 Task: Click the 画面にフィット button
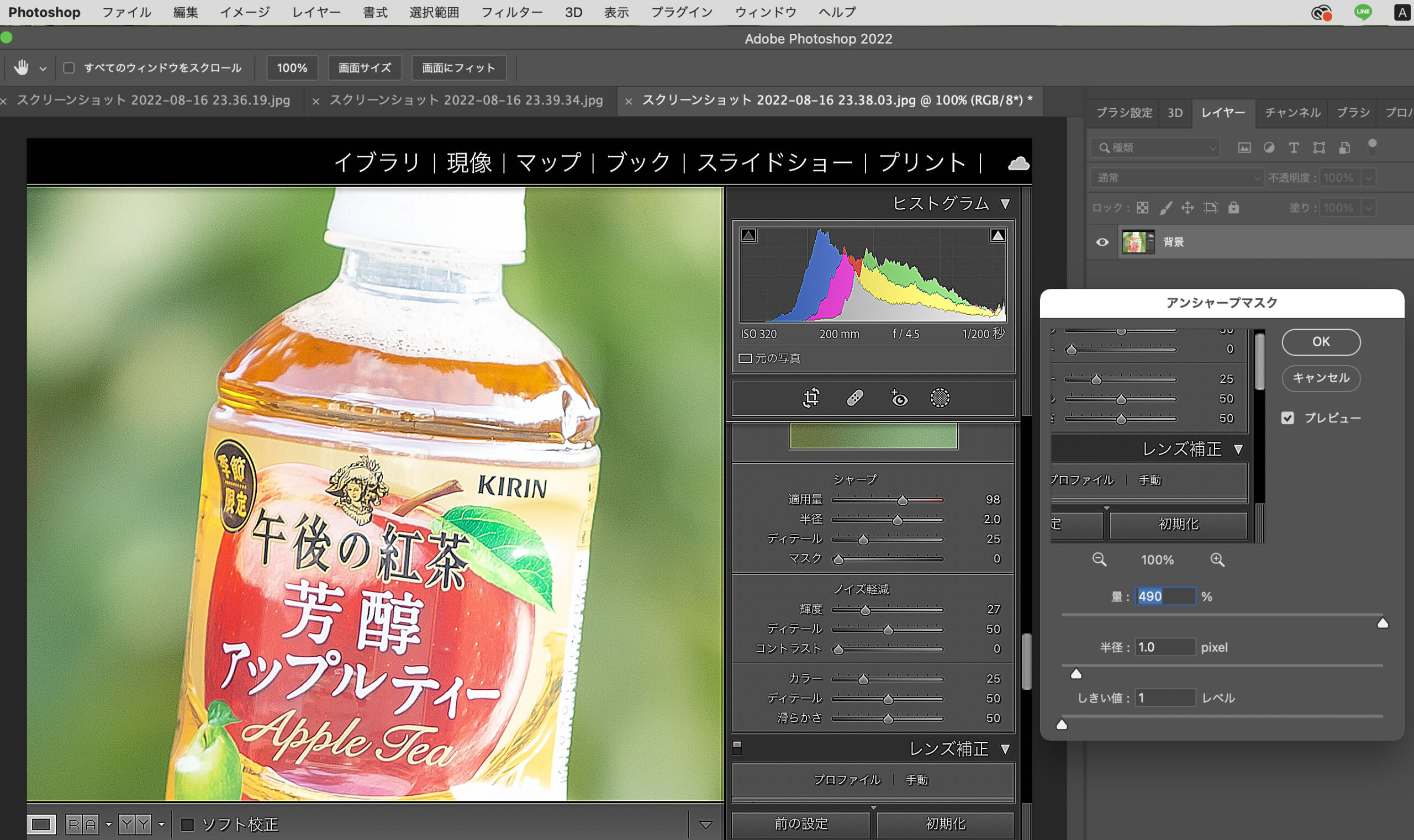click(x=458, y=68)
